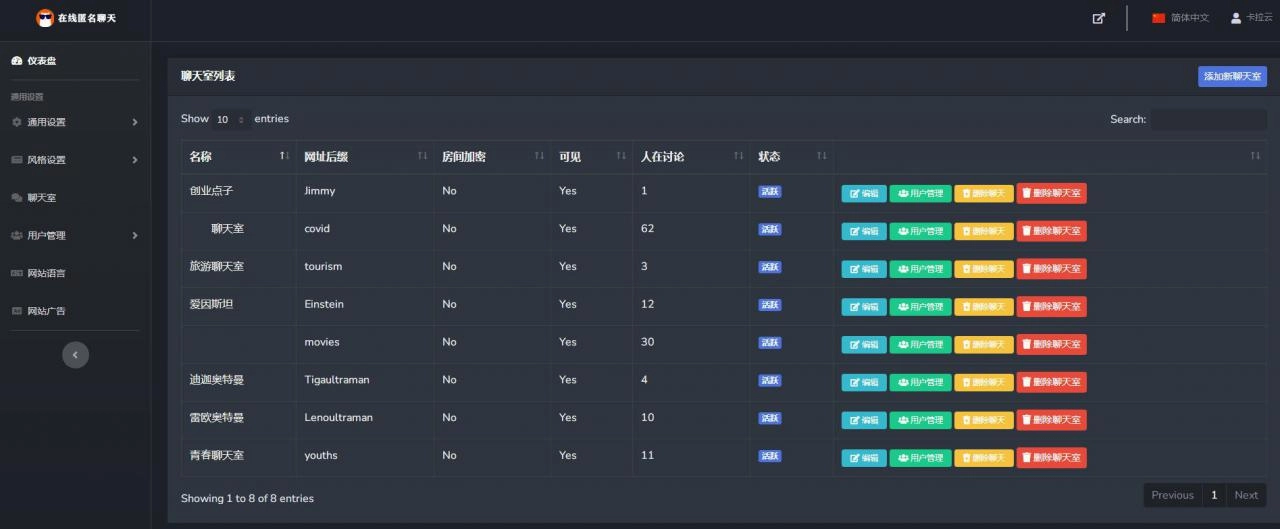
Task: Click yellow 删除聊天 button in Einstein row
Action: [x=983, y=307]
